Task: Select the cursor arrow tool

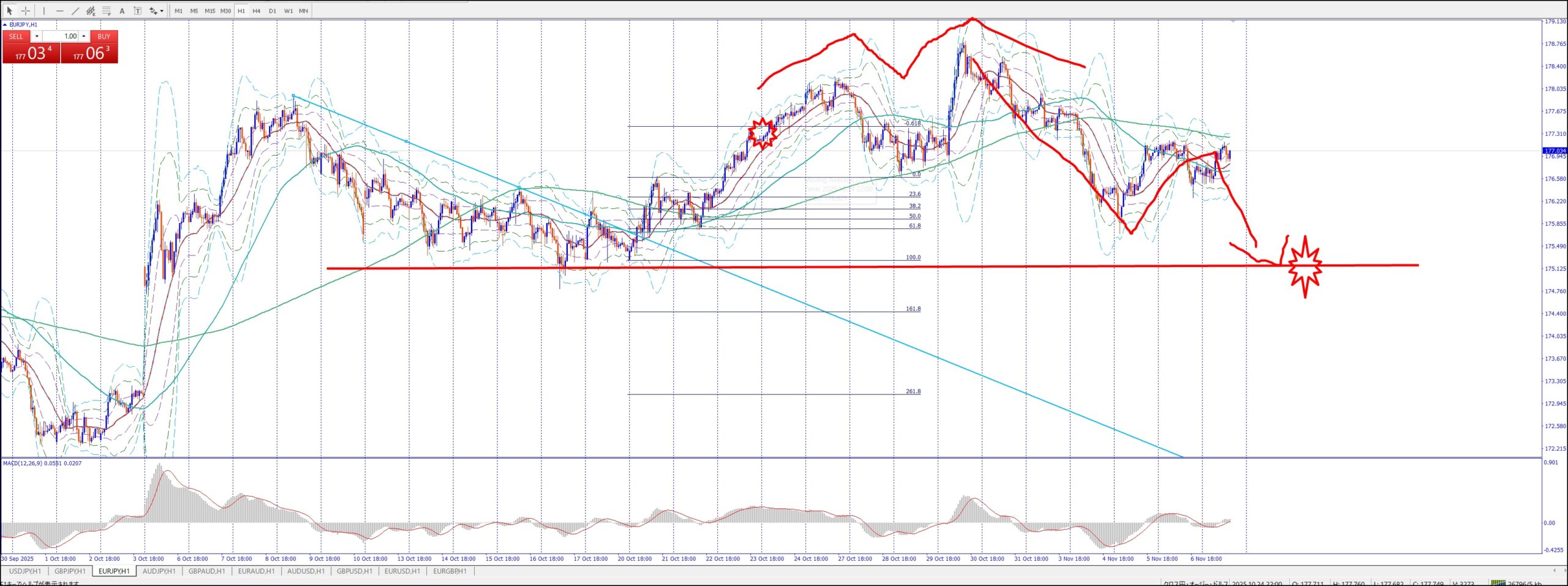Action: coord(10,10)
